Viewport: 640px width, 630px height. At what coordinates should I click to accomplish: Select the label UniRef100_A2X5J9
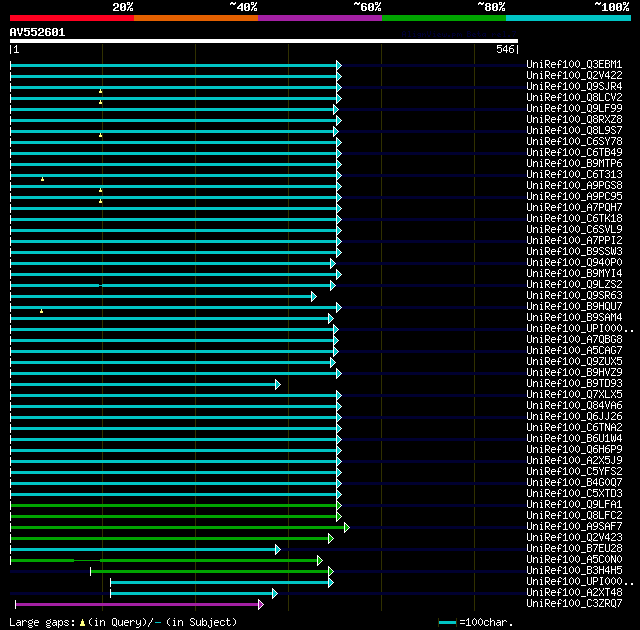[574, 461]
